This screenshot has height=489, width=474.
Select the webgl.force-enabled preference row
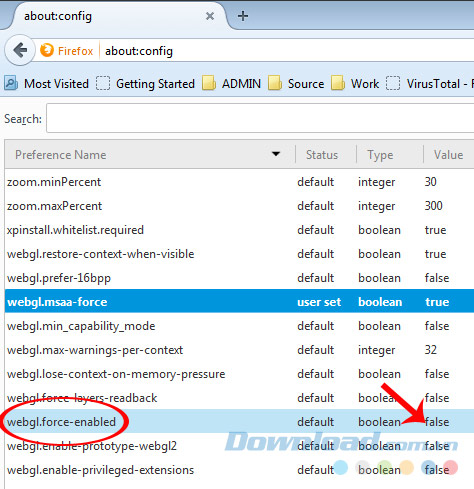coord(239,422)
